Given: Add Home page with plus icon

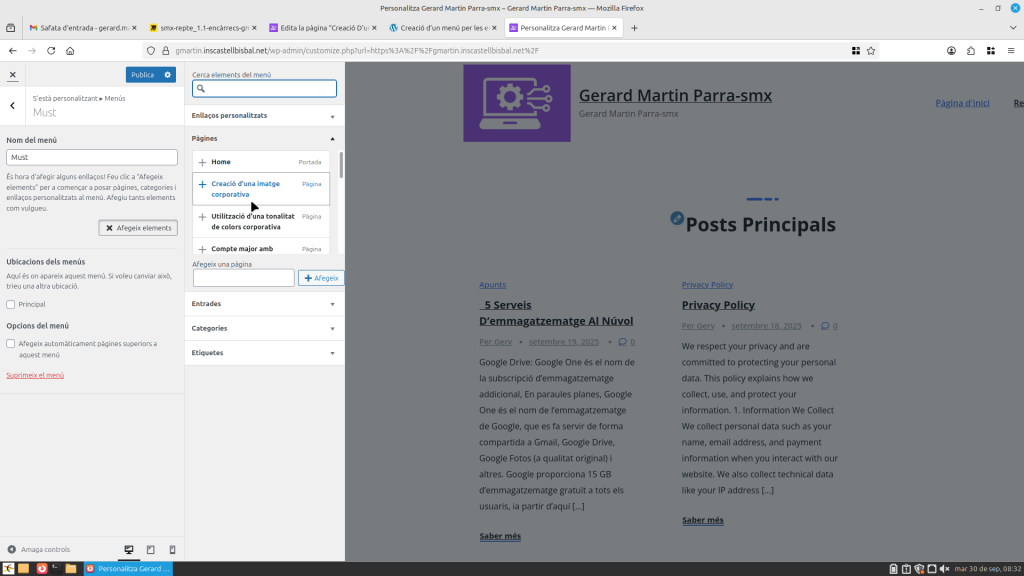Looking at the screenshot, I should (x=202, y=162).
